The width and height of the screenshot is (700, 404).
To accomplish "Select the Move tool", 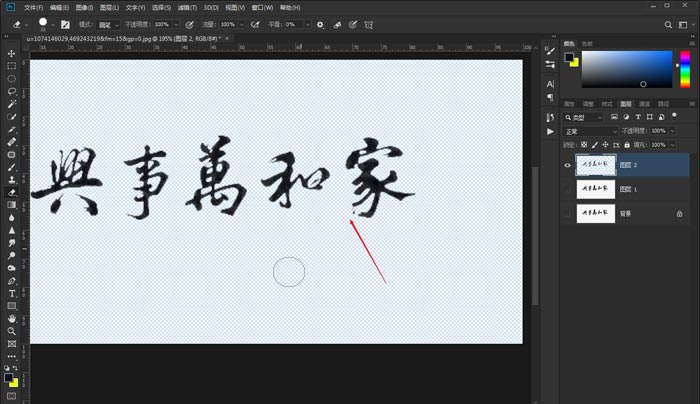I will [12, 54].
